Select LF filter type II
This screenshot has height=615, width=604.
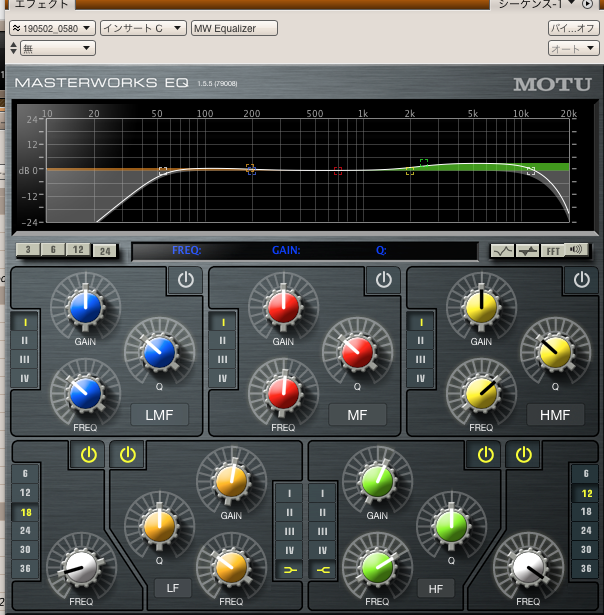click(289, 512)
